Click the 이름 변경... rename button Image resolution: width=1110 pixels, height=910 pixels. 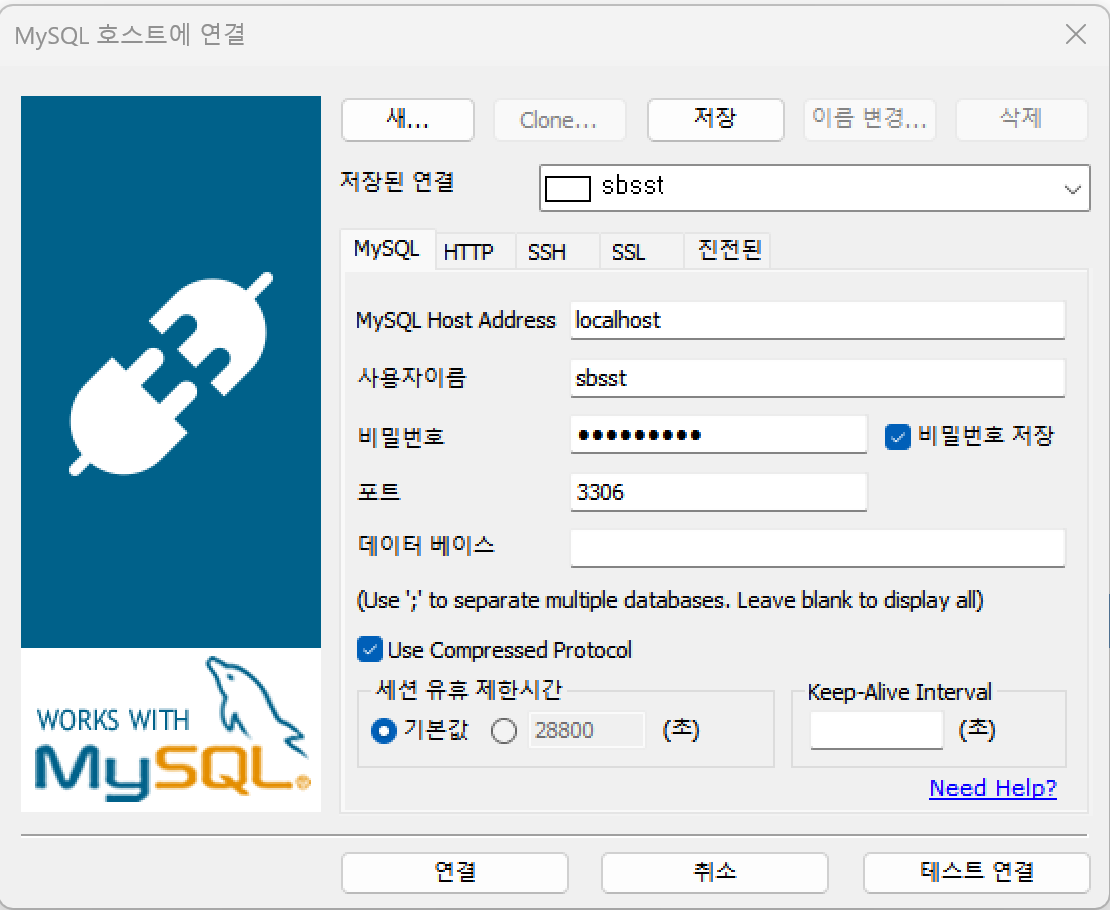pos(869,120)
